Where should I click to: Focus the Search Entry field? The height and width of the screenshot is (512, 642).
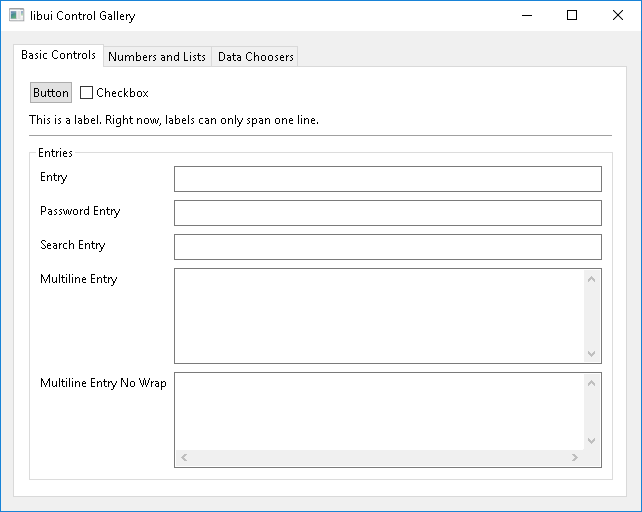pos(388,247)
